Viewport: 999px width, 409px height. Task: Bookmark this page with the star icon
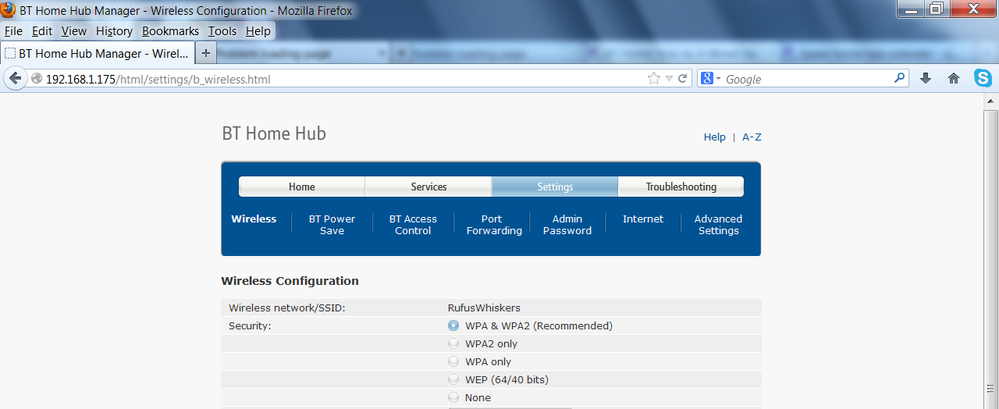point(653,79)
